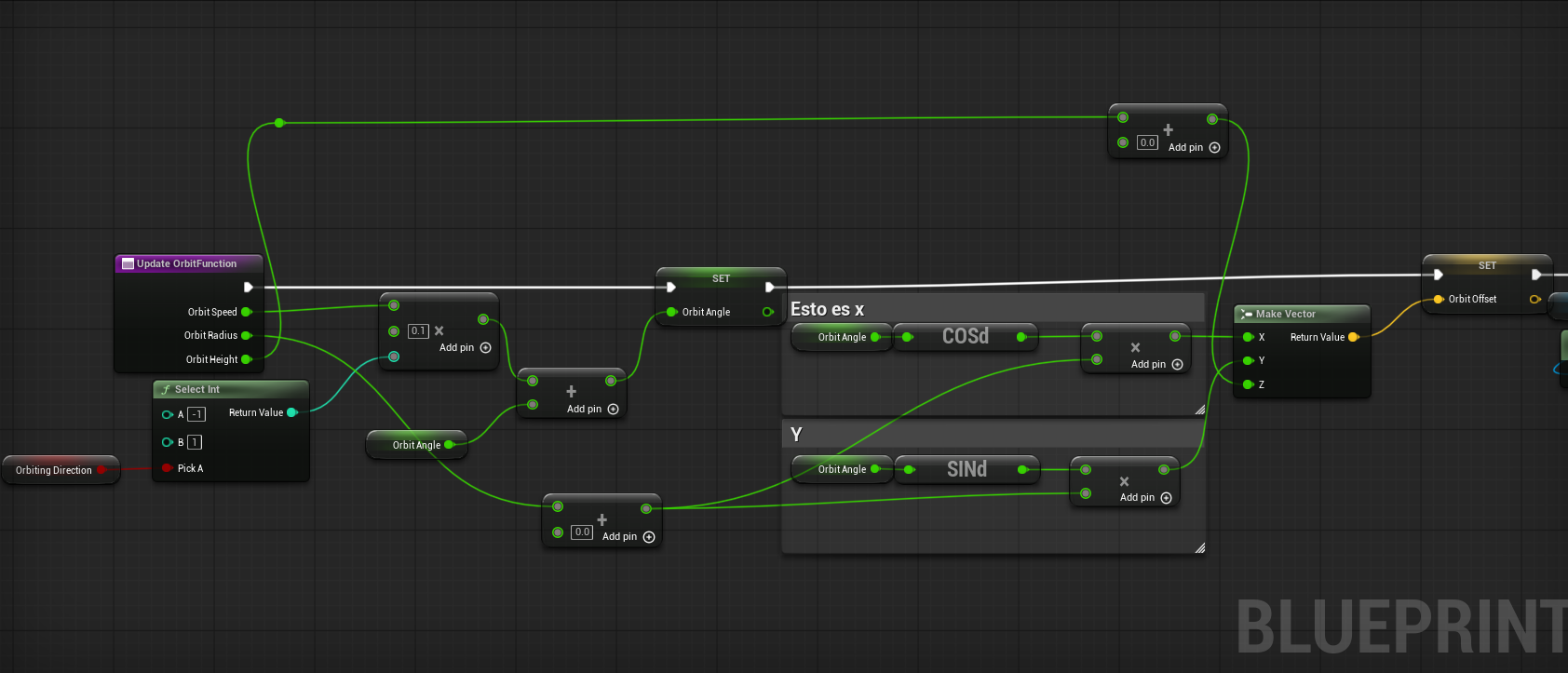1568x673 pixels.
Task: Click the Make Vector X input pin
Action: tap(1248, 337)
